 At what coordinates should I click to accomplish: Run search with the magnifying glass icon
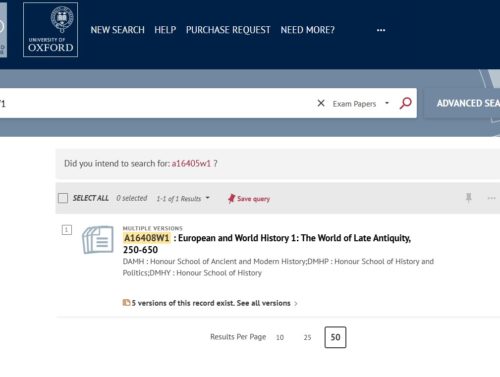click(406, 103)
